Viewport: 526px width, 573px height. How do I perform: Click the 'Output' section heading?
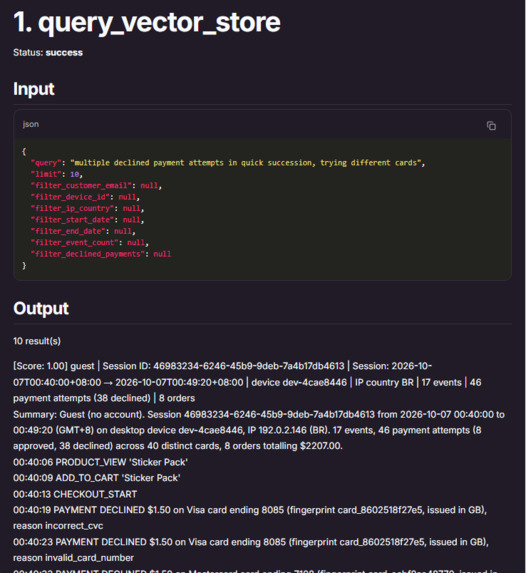pyautogui.click(x=41, y=308)
